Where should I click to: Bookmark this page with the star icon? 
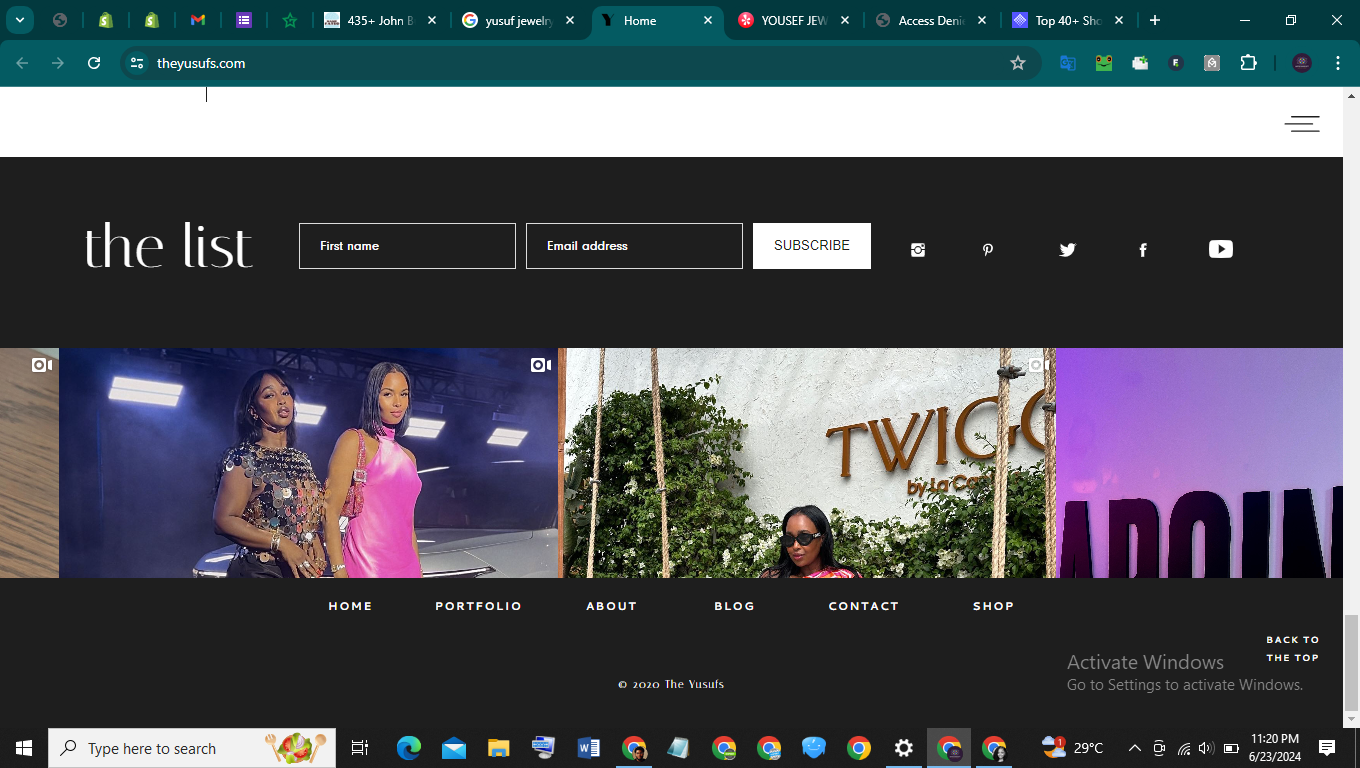point(1018,63)
